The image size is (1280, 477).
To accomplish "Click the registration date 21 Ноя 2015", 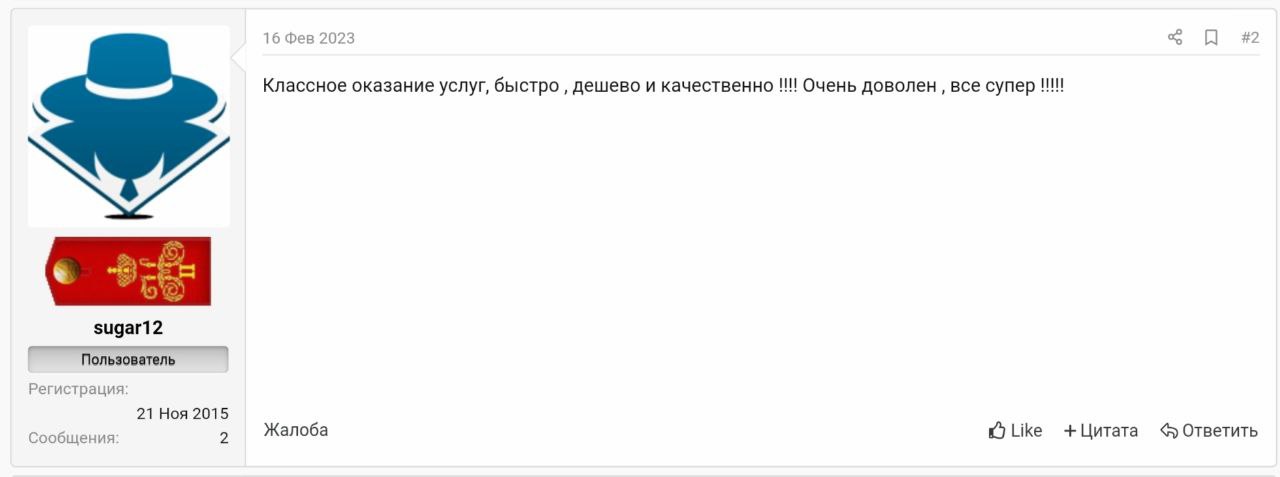I will click(x=183, y=414).
